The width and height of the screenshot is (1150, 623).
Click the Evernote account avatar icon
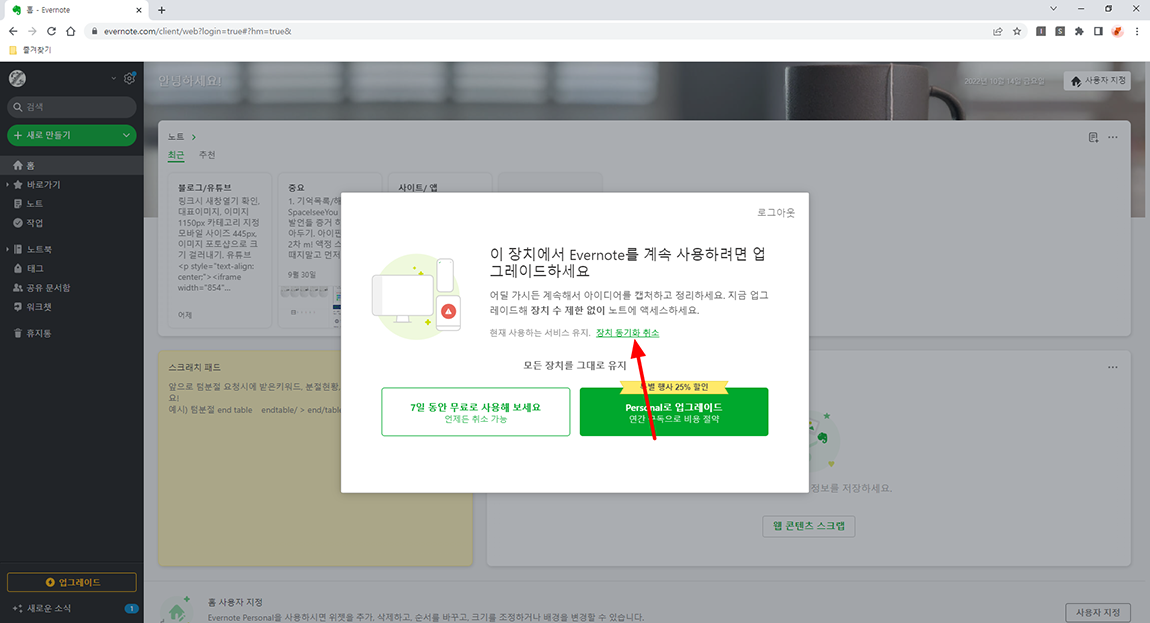tap(18, 78)
